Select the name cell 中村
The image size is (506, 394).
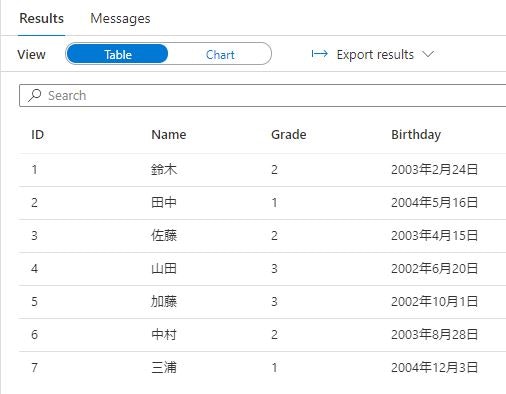tap(164, 334)
